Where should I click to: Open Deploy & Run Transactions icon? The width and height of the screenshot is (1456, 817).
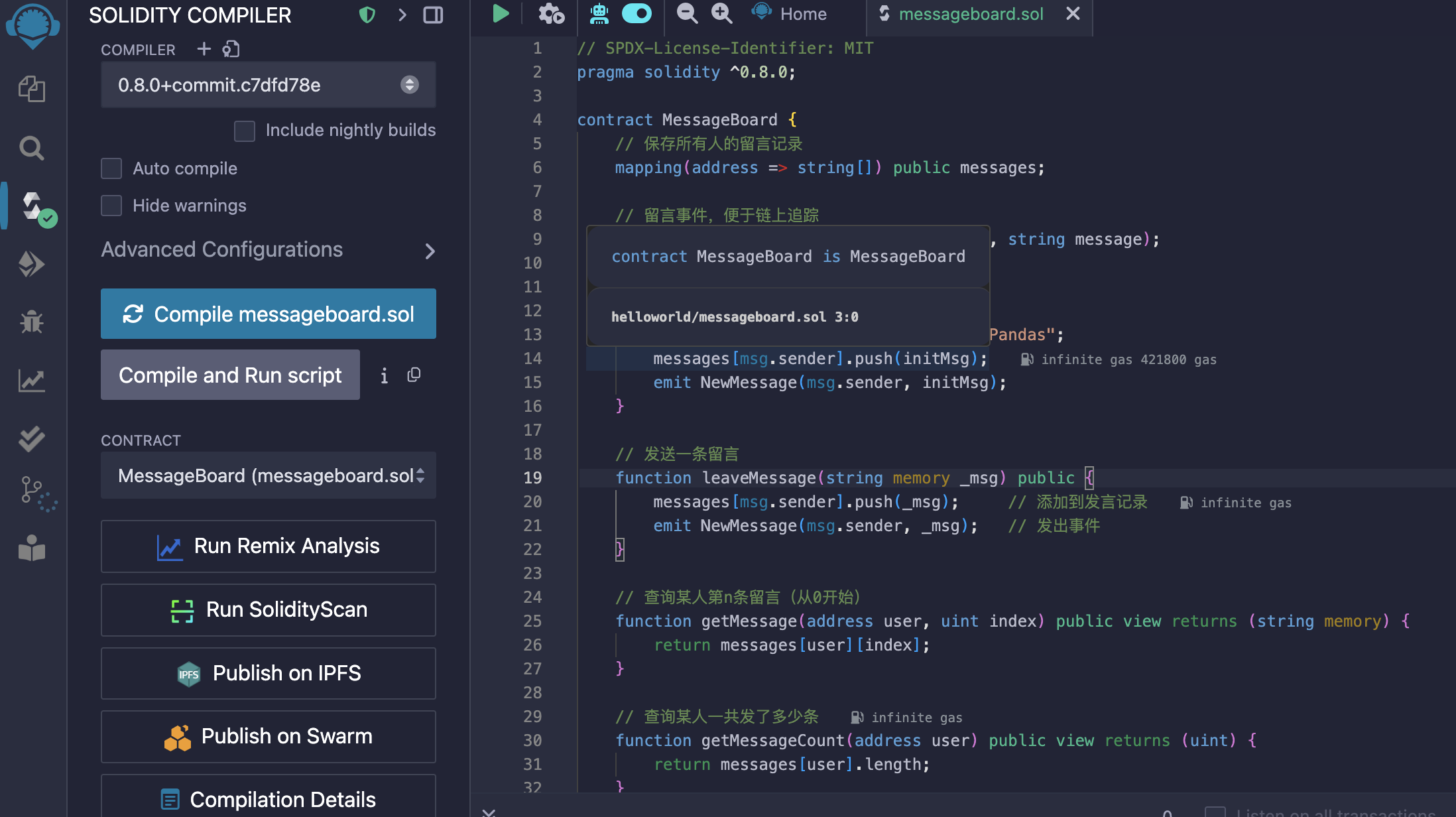click(x=32, y=264)
